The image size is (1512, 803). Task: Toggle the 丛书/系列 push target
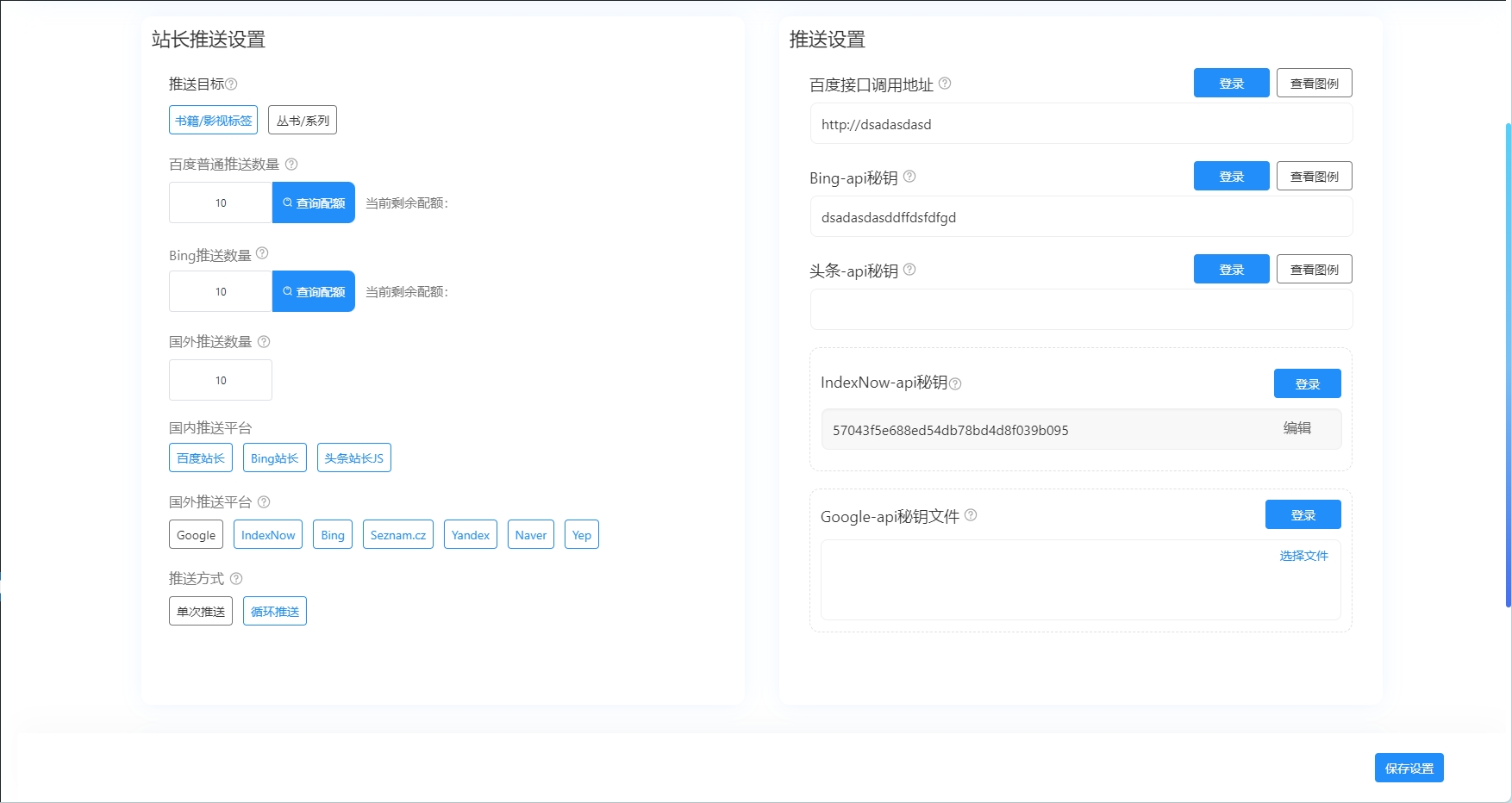click(303, 120)
